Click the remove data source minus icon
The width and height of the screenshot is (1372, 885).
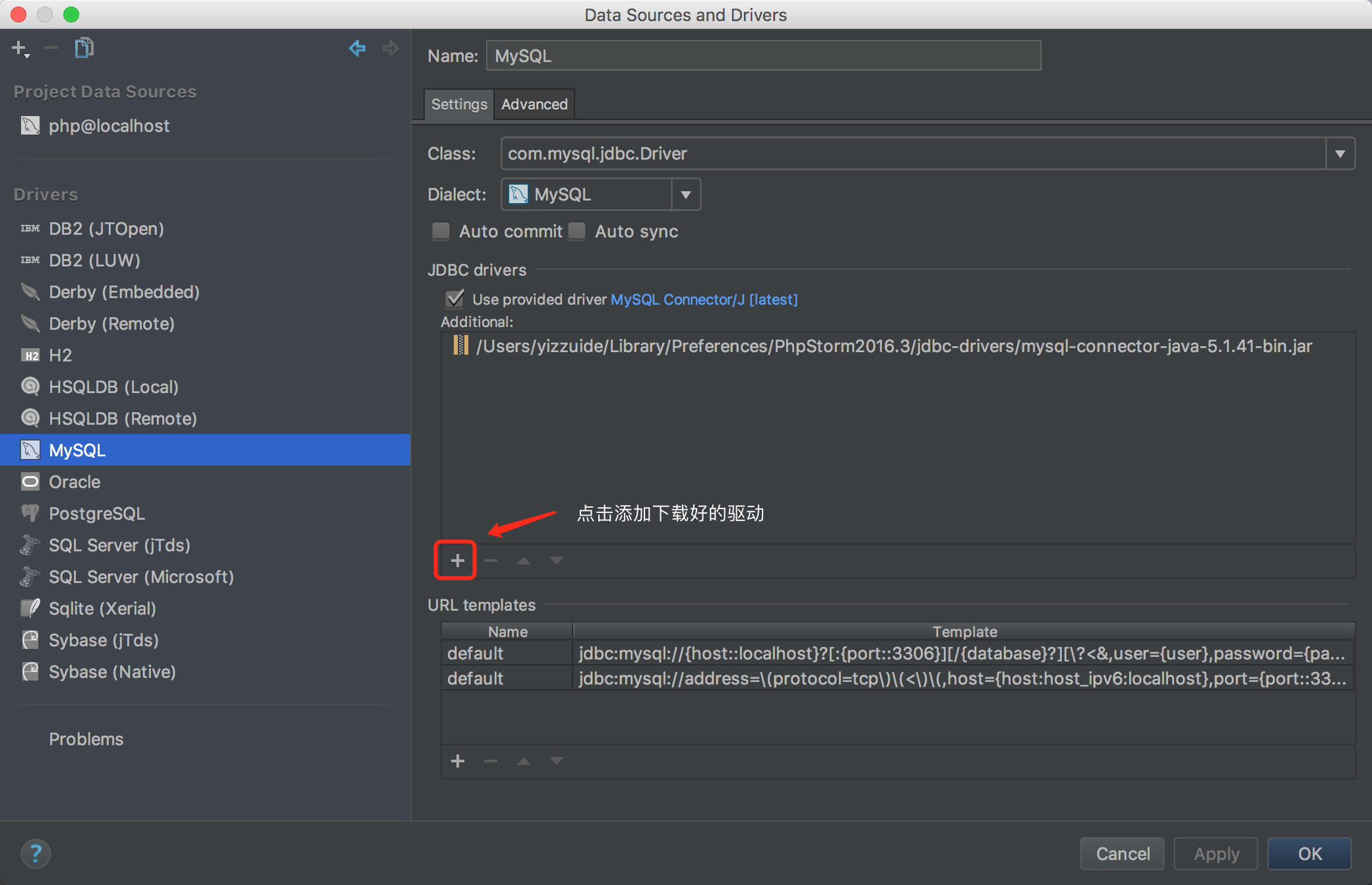51,47
